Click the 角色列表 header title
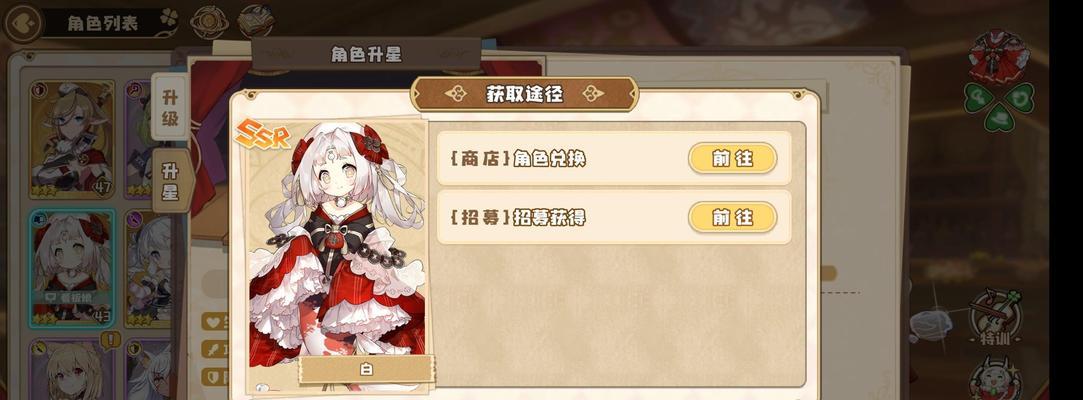 coord(103,23)
